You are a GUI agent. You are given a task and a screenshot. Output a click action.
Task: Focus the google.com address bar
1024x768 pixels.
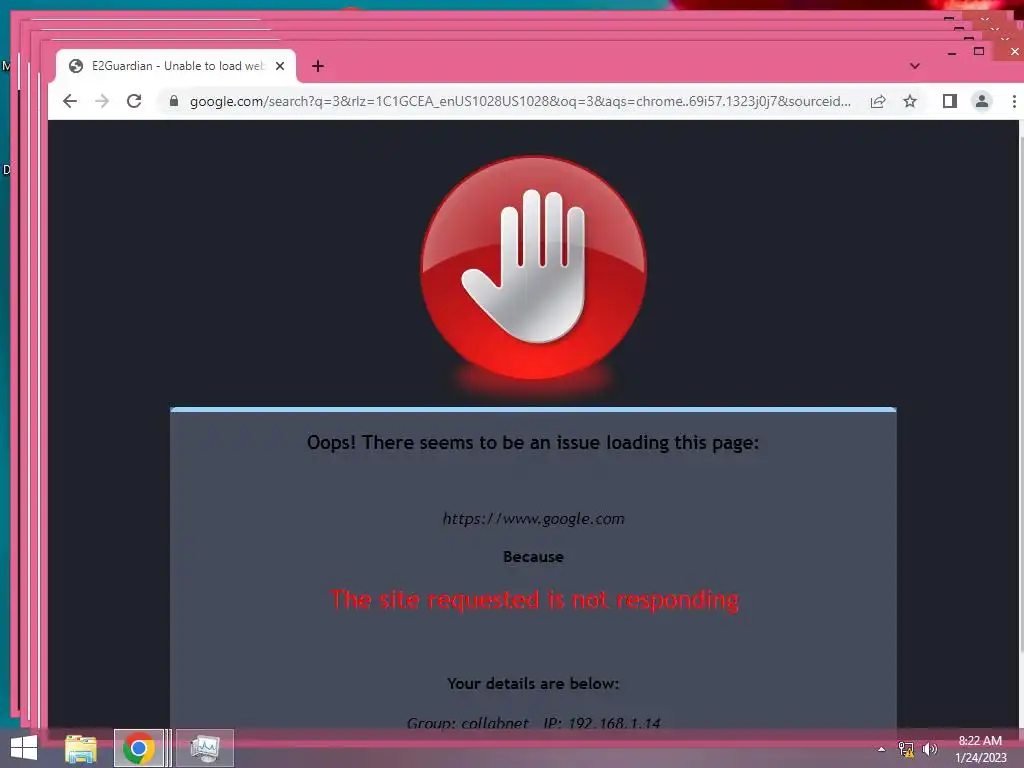[x=520, y=101]
